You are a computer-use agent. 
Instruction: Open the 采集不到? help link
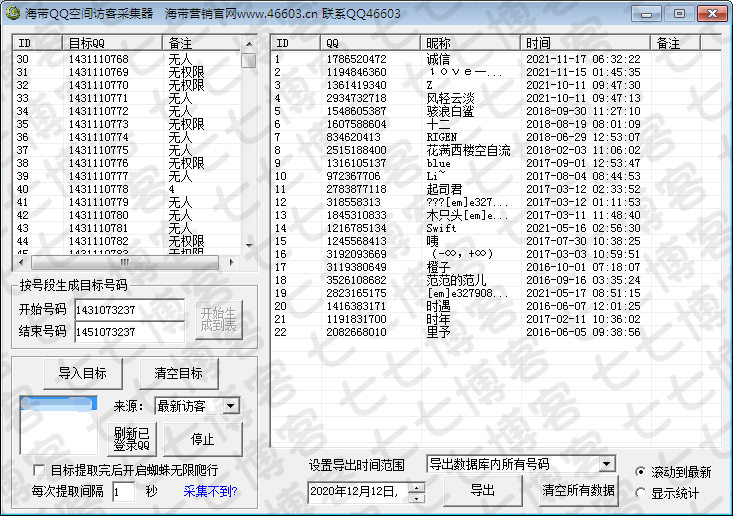coord(210,491)
